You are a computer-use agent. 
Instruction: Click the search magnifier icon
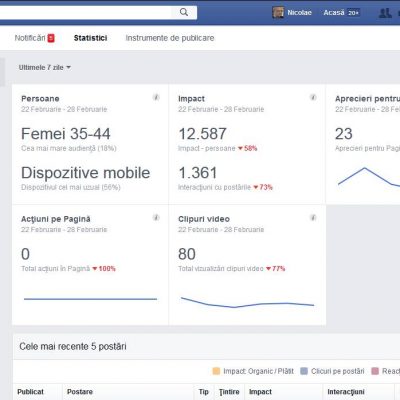click(184, 12)
